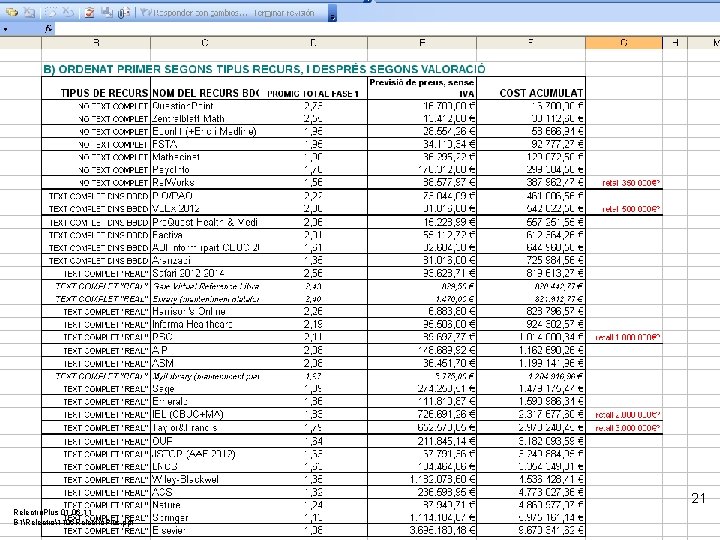Click the 'IEL (CBUC+MA)' cell

[x=205, y=414]
